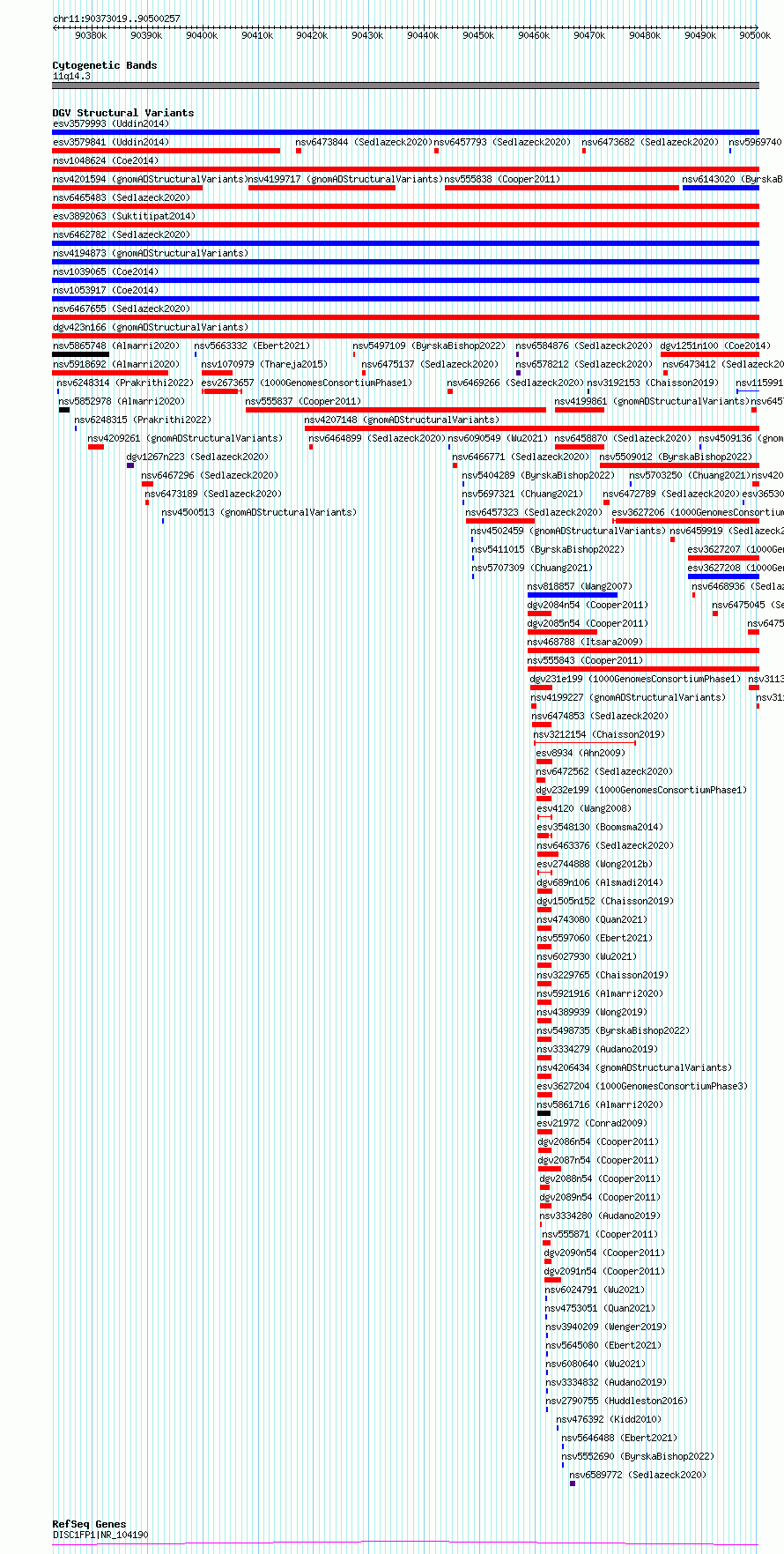Select nsv5411015 (ByrskaBishop2022) label
The height and width of the screenshot is (1554, 784).
548,549
